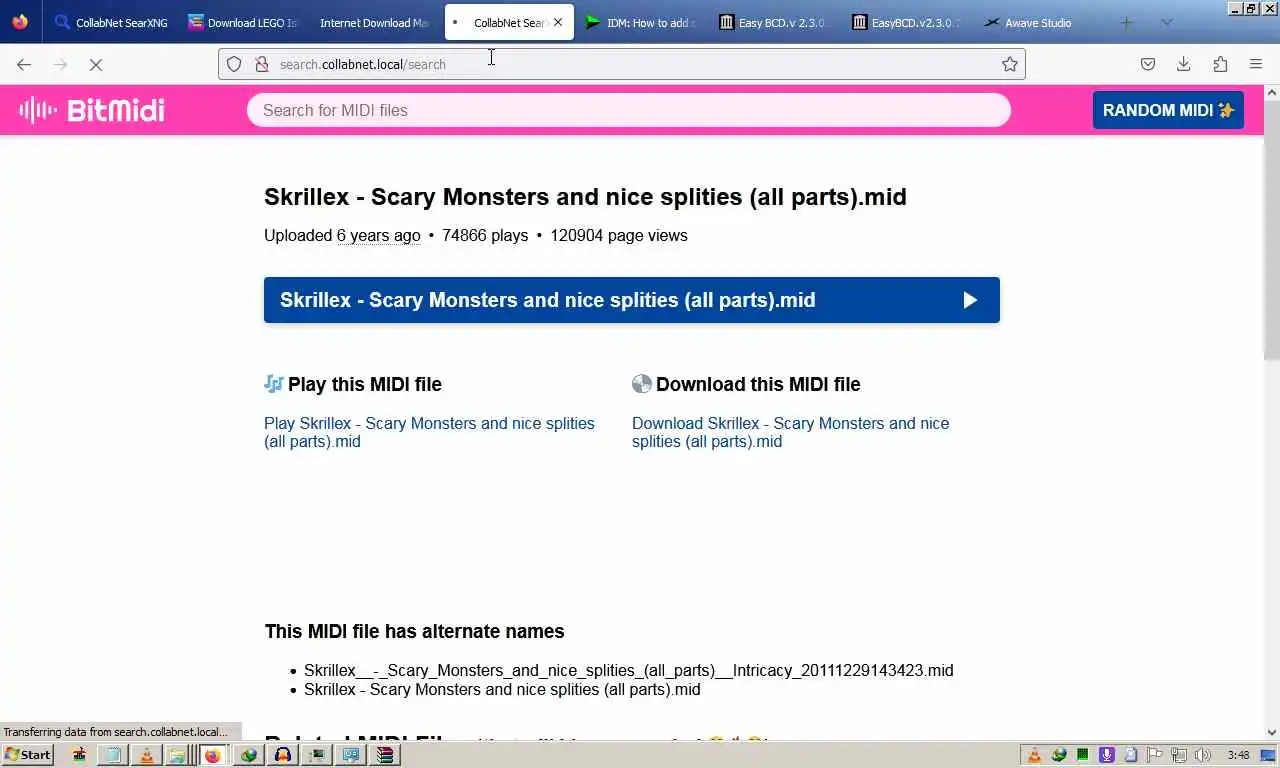
Task: Click the BitMidi logo in the header
Action: coord(92,110)
